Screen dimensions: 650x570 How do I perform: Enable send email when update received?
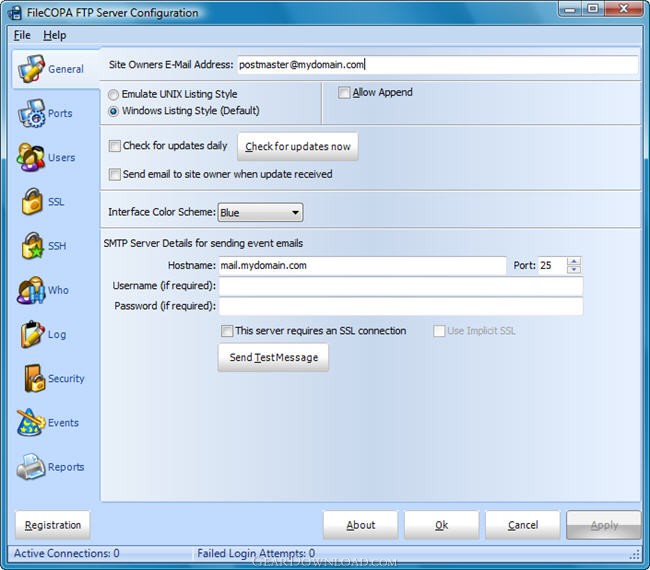[114, 174]
